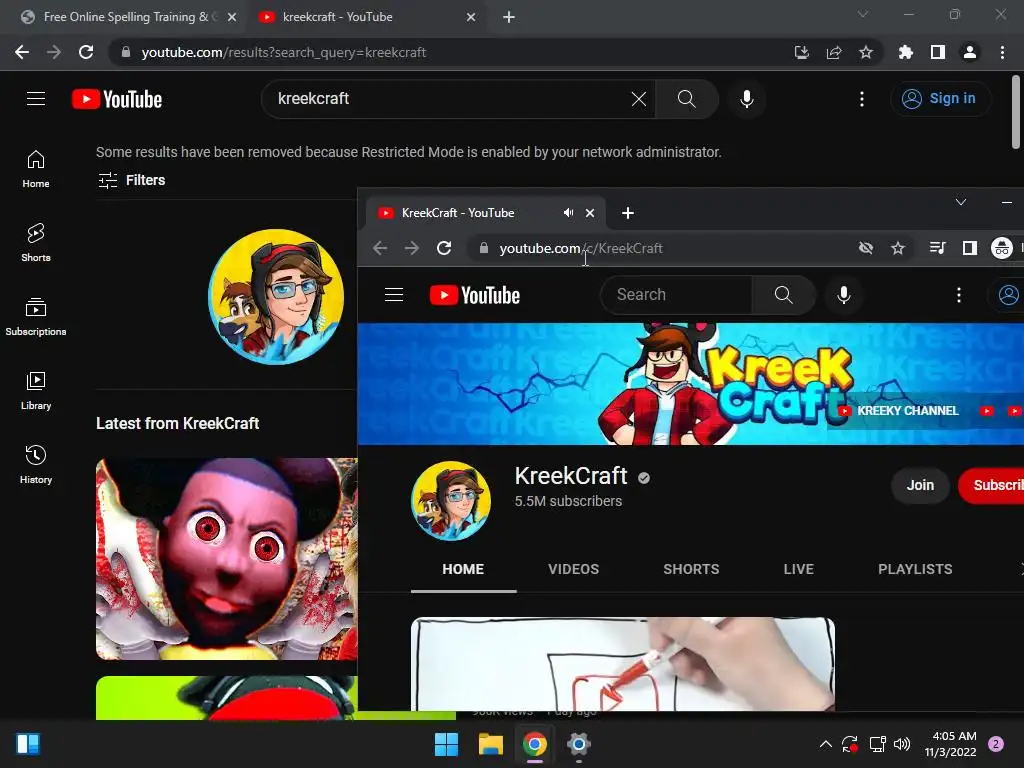
Task: Click the Join button
Action: [920, 485]
